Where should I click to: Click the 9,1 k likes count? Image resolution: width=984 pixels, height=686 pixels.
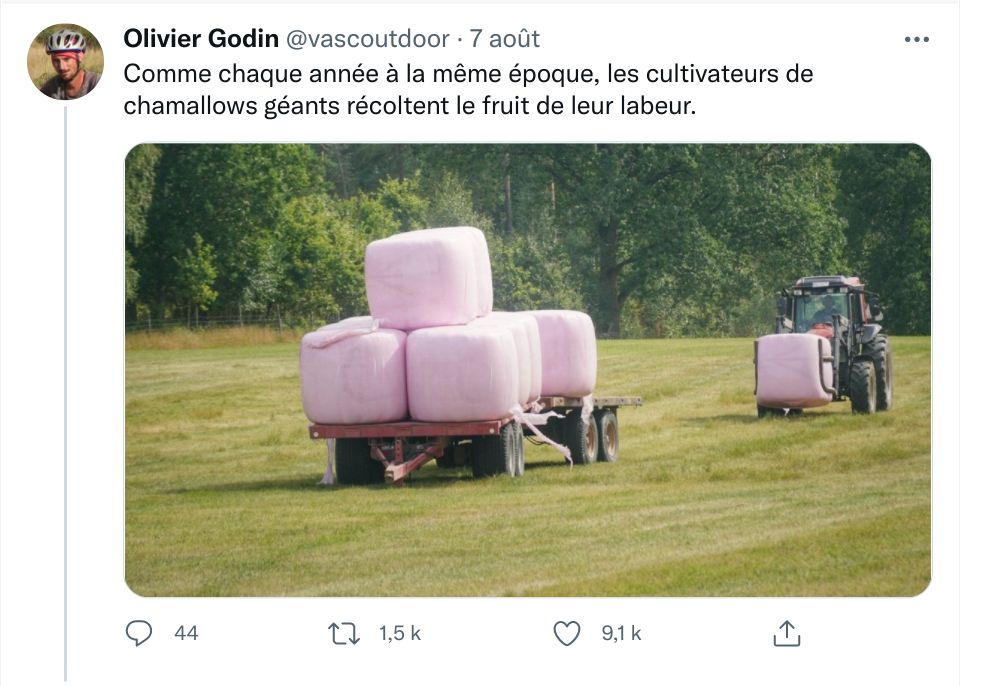[621, 633]
